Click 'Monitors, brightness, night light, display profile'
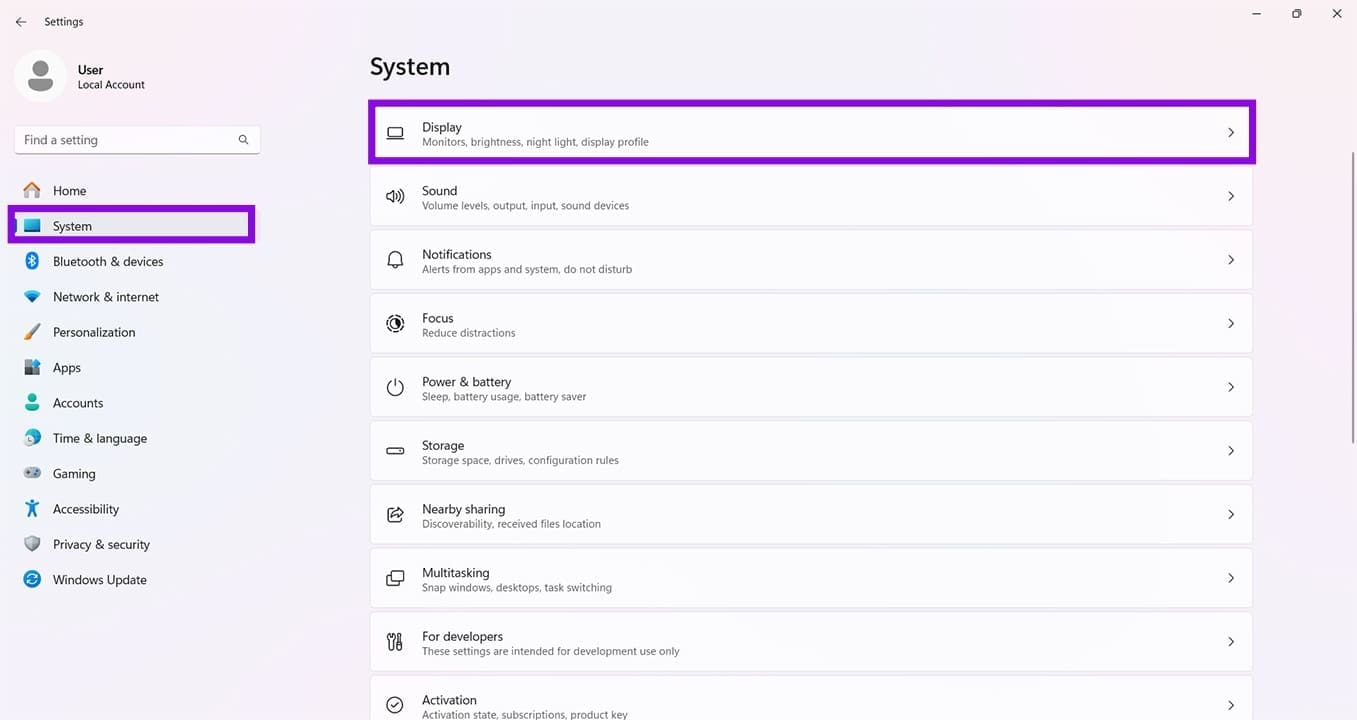This screenshot has width=1357, height=720. tap(535, 142)
